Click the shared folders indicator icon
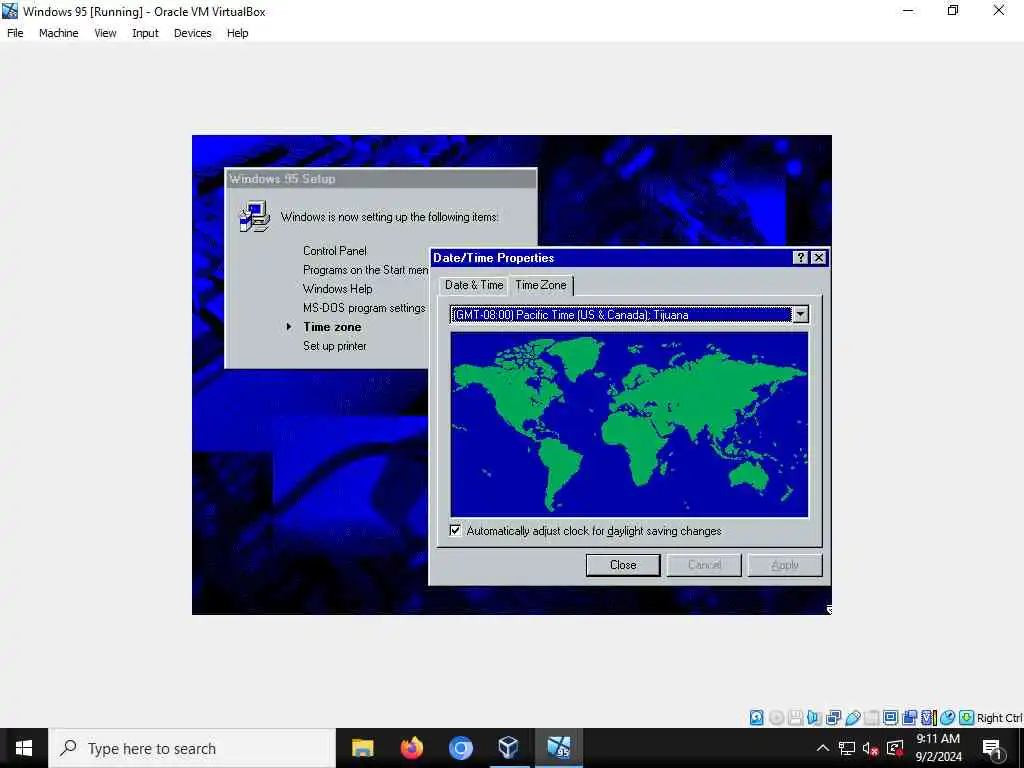Screen dimensions: 1024x768 [871, 718]
